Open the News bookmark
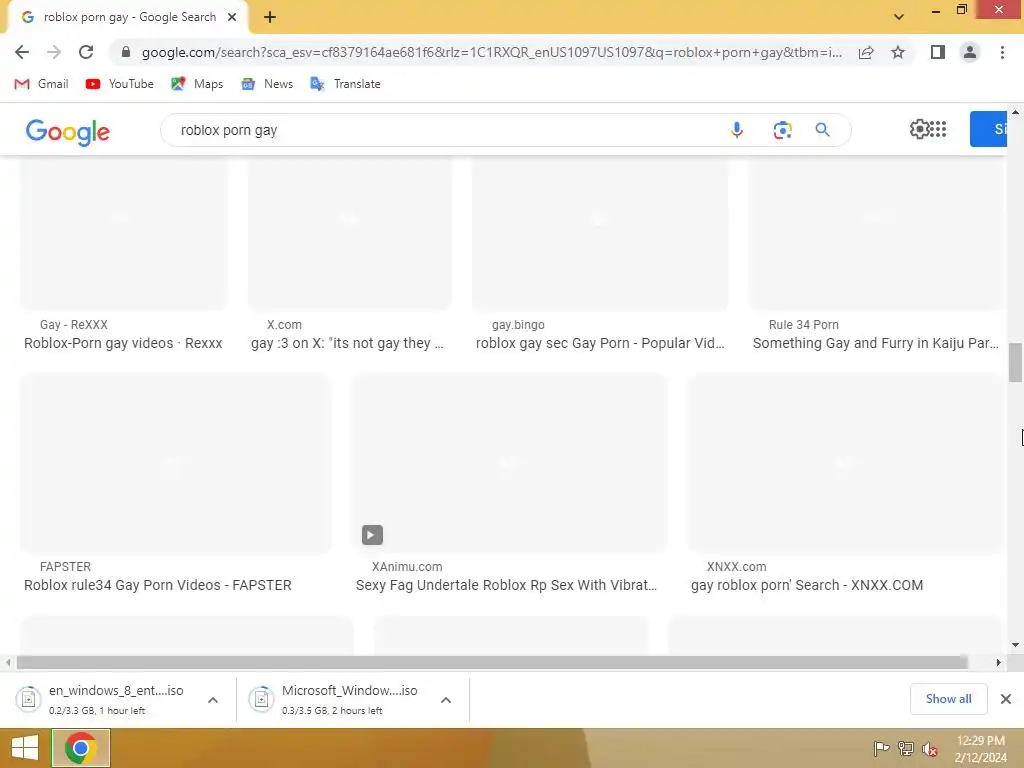Image resolution: width=1024 pixels, height=768 pixels. (x=266, y=84)
